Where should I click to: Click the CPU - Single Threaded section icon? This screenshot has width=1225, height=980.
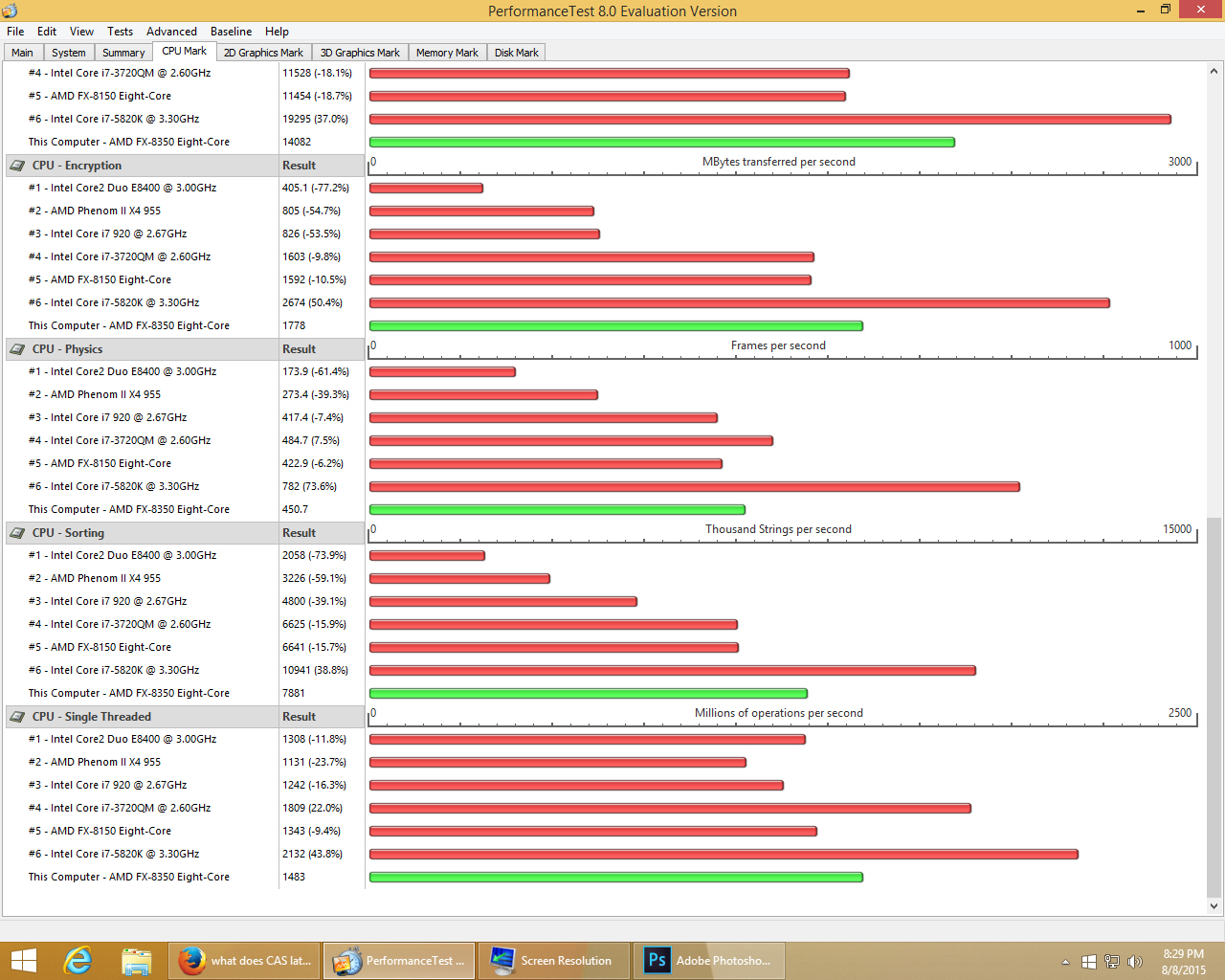click(17, 717)
